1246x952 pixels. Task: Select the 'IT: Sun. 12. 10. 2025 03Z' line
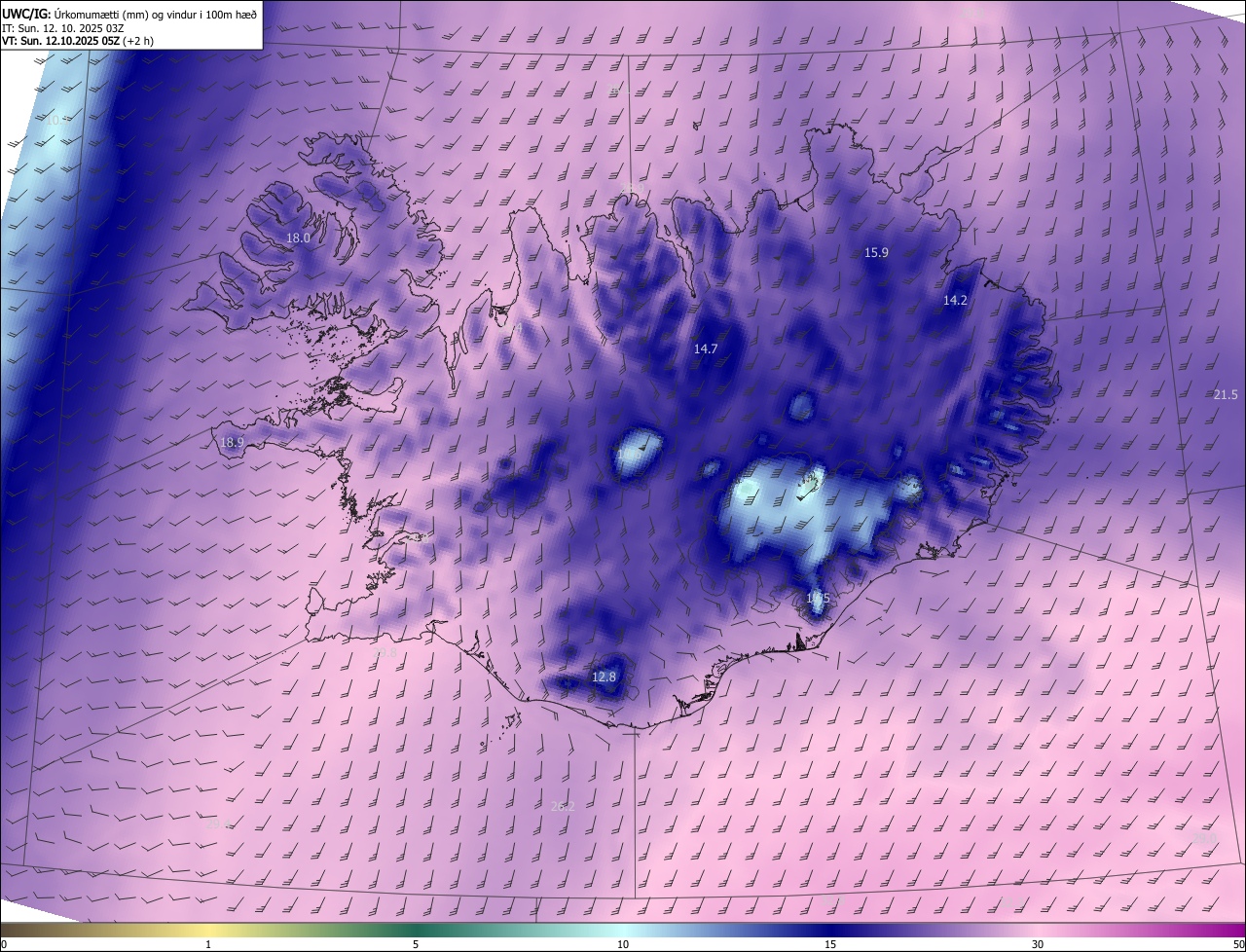62,27
